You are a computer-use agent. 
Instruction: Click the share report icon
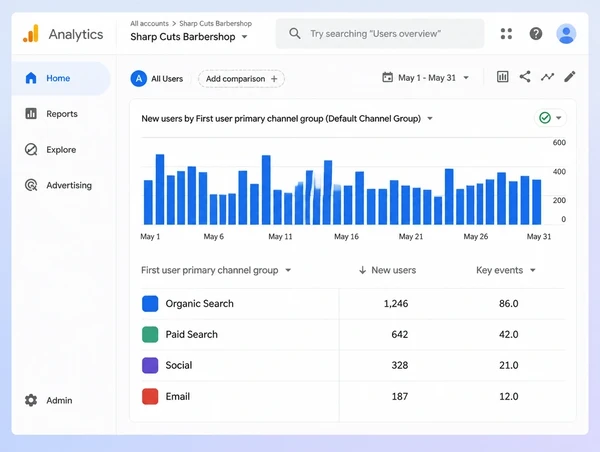point(525,77)
